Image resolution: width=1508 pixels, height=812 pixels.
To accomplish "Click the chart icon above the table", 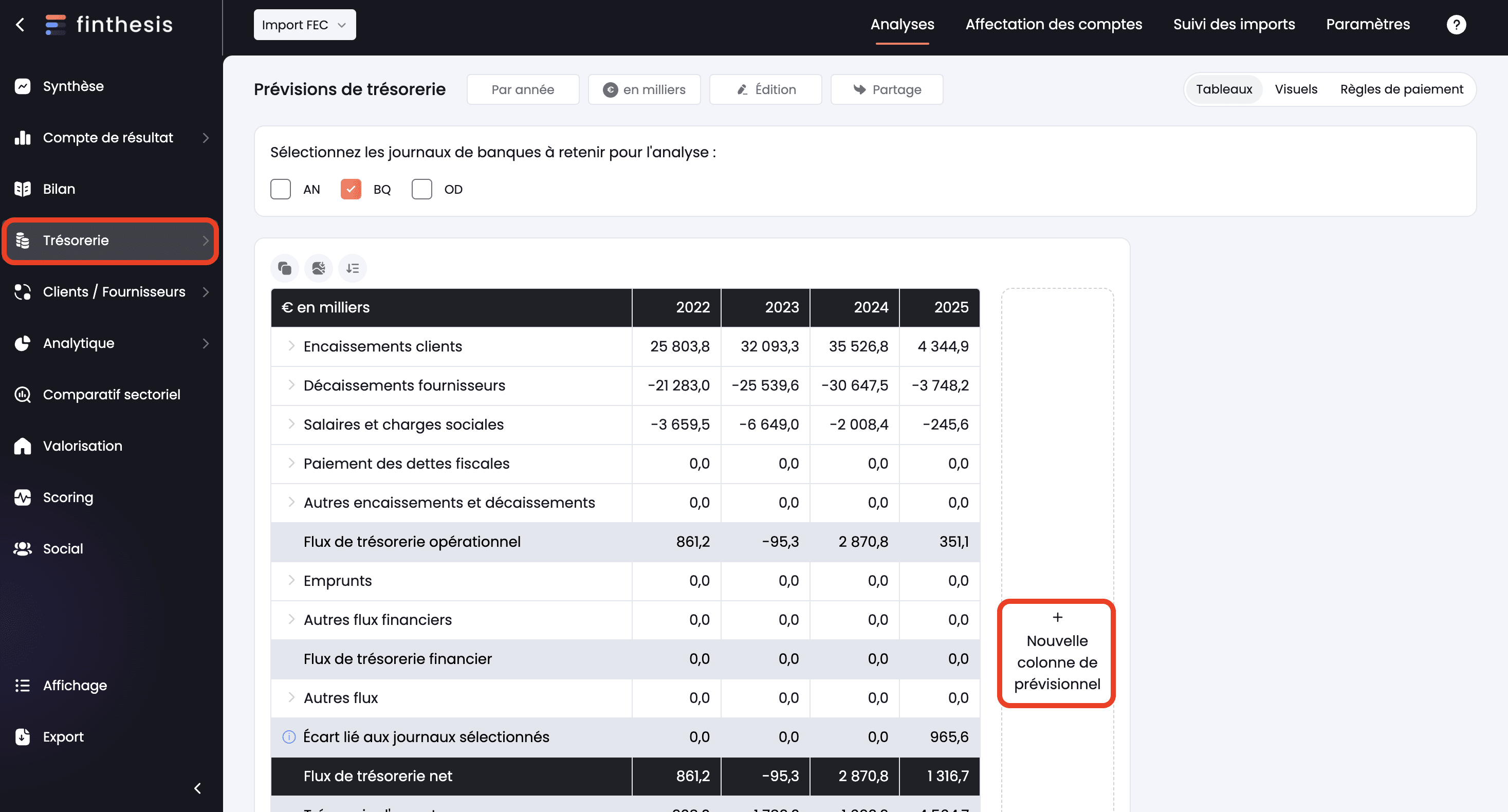I will [x=319, y=268].
